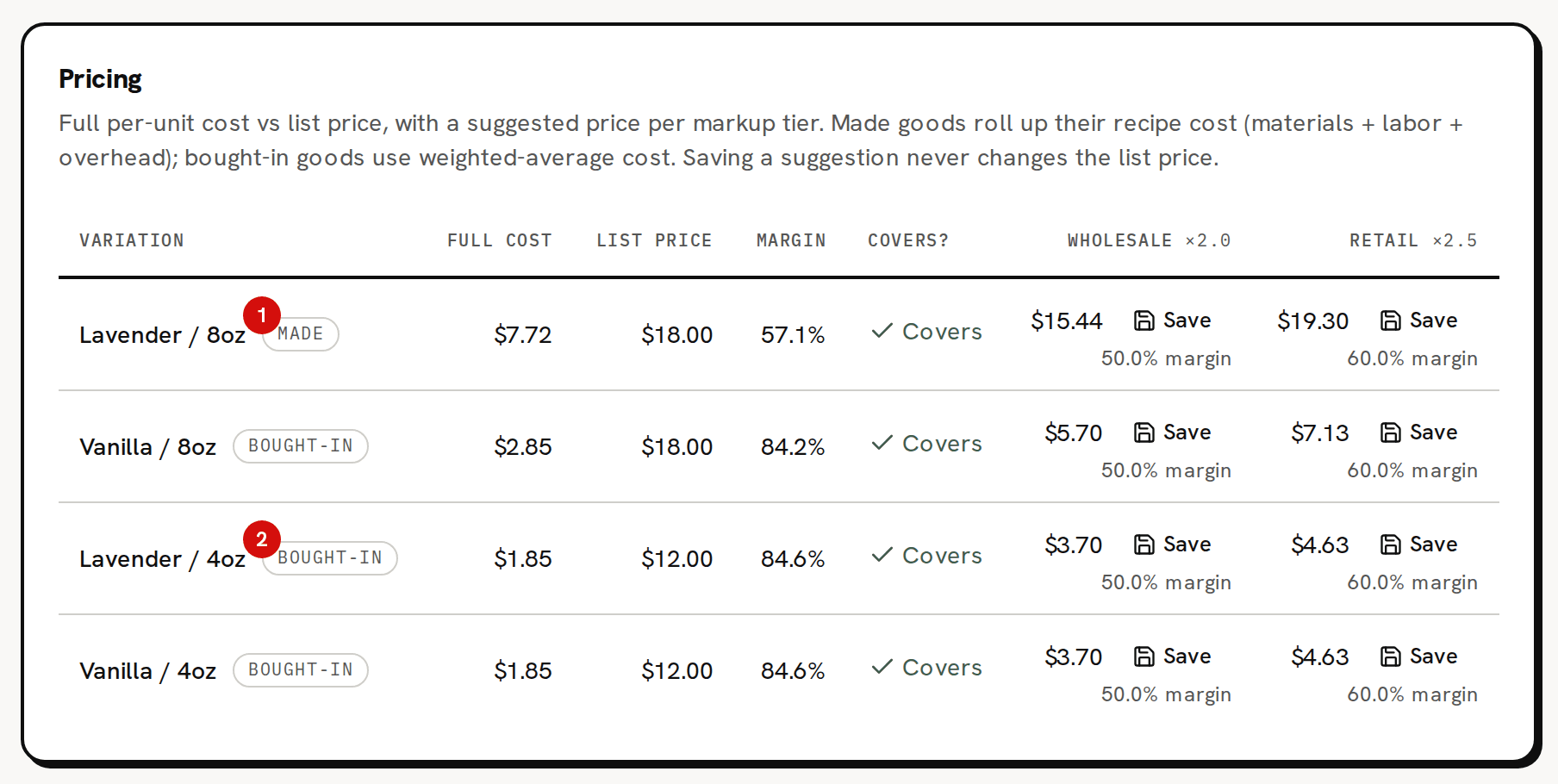This screenshot has width=1558, height=784.
Task: Click BOUGHT-IN tag on Vanilla 4oz
Action: pos(301,670)
